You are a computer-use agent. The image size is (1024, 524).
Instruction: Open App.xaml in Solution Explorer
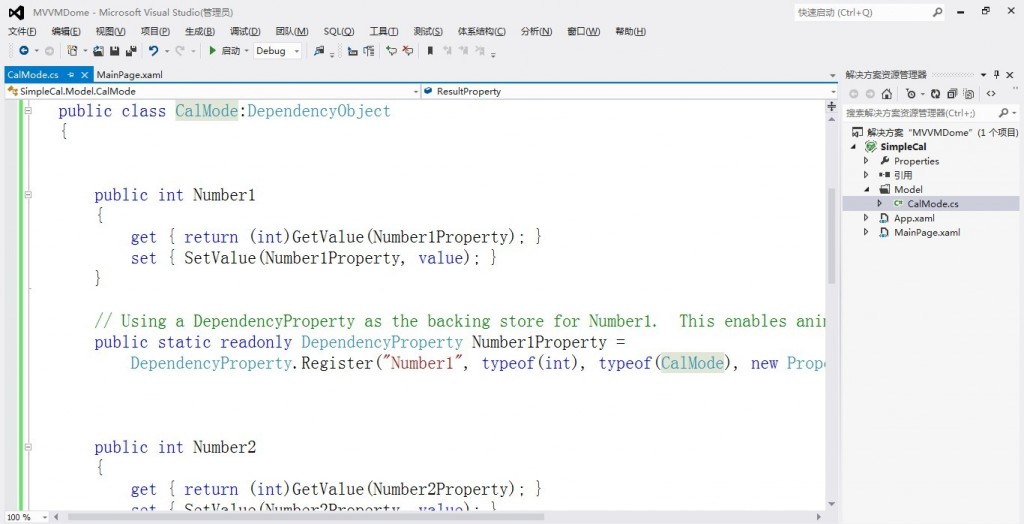[914, 218]
